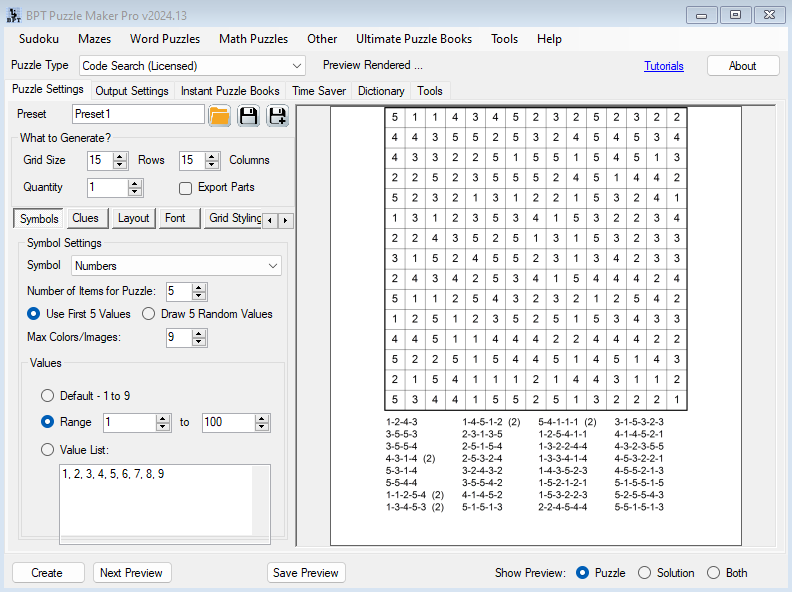
Task: Click the BPT app icon in title bar
Action: pyautogui.click(x=12, y=15)
